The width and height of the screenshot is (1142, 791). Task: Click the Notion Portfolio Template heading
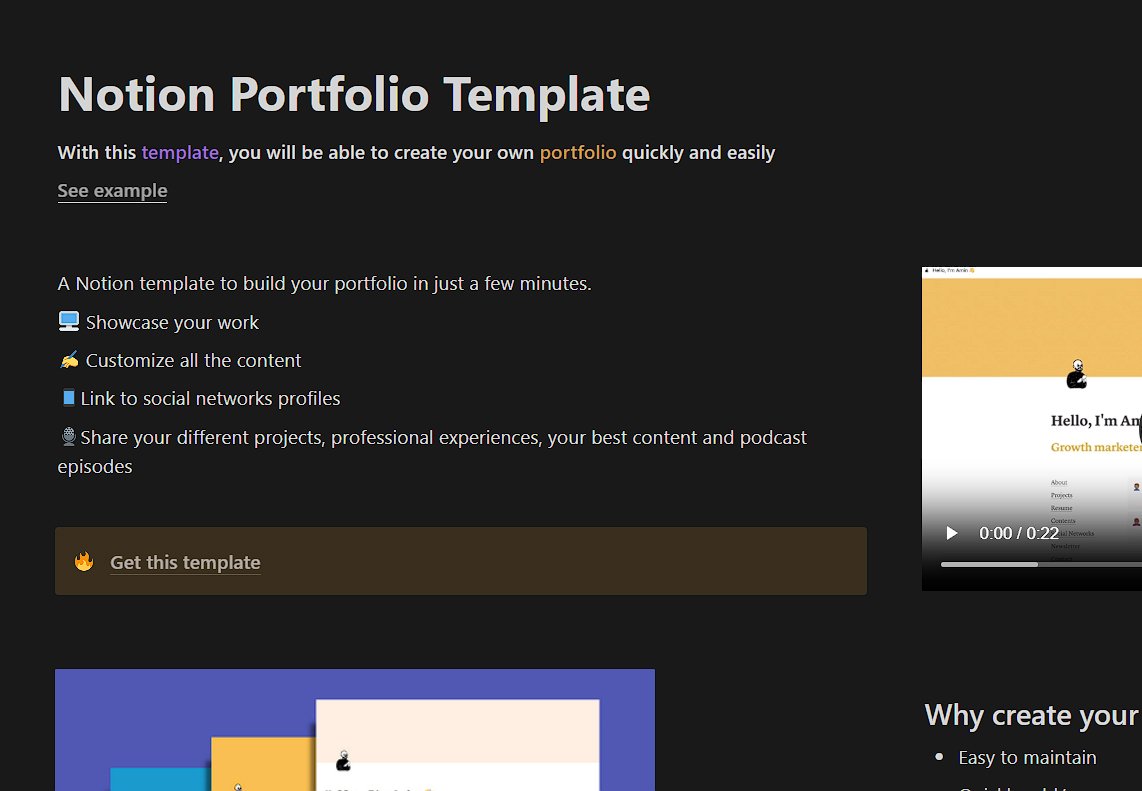(x=354, y=94)
